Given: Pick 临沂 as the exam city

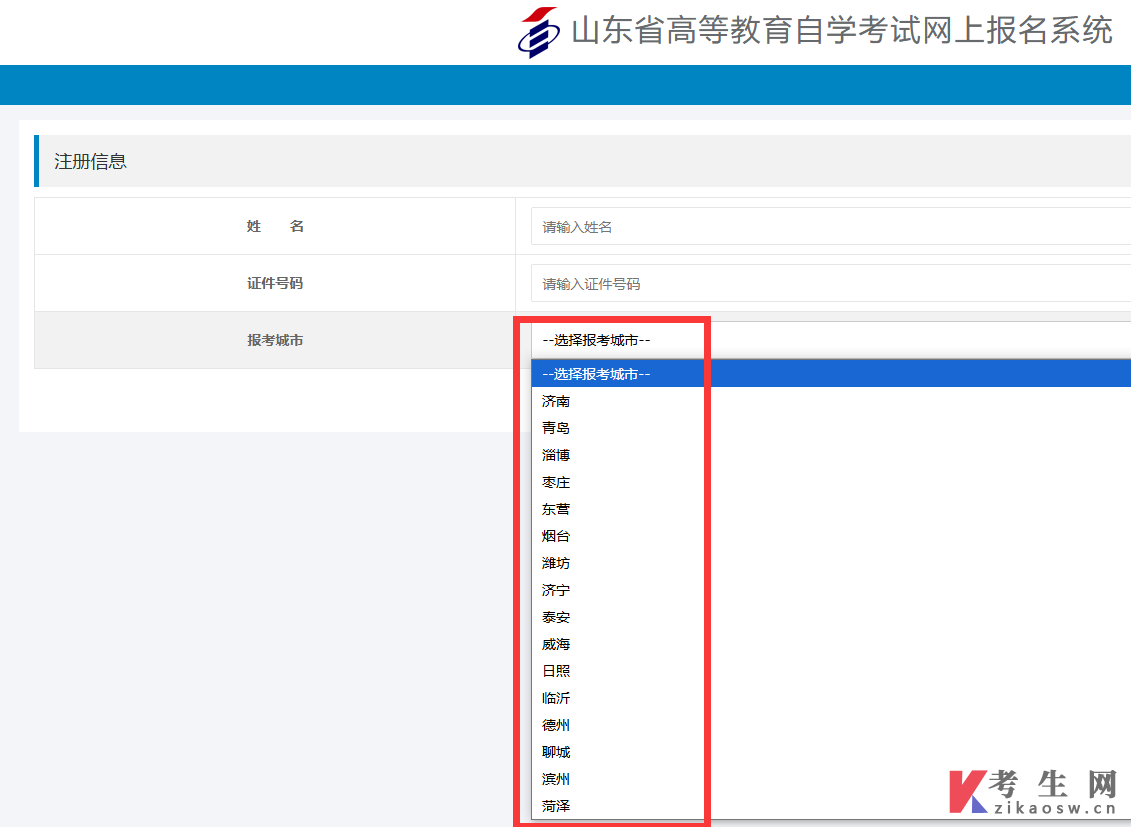Looking at the screenshot, I should tap(831, 698).
